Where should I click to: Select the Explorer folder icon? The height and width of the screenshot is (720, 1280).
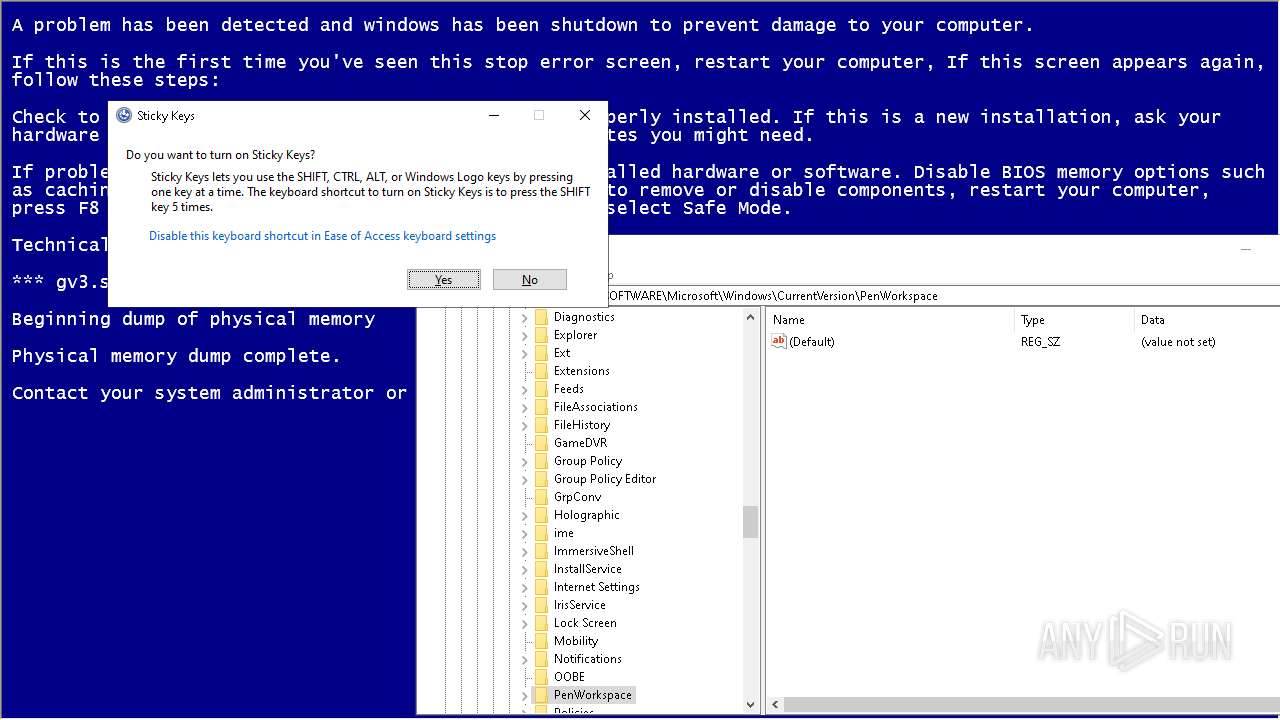coord(541,335)
